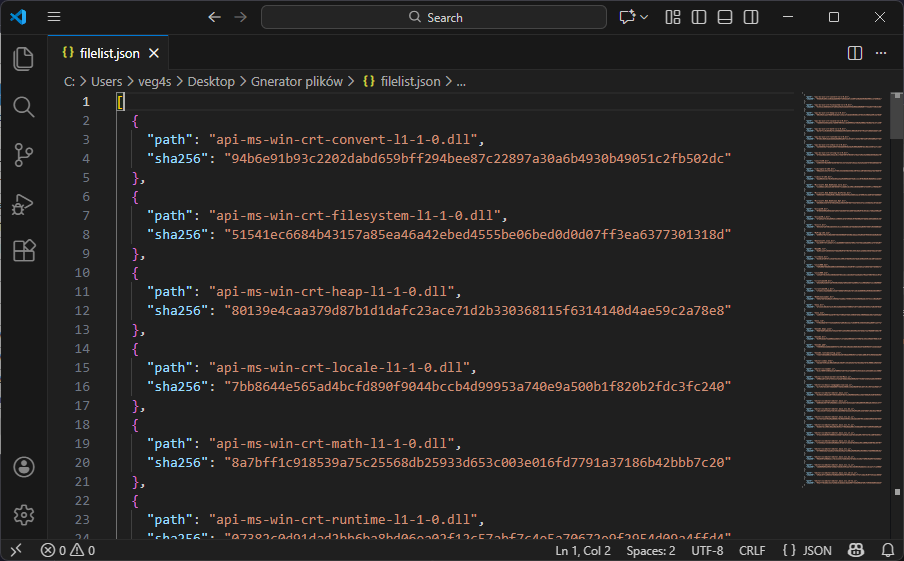Click the Split Editor Right icon
The width and height of the screenshot is (904, 561).
(x=855, y=53)
